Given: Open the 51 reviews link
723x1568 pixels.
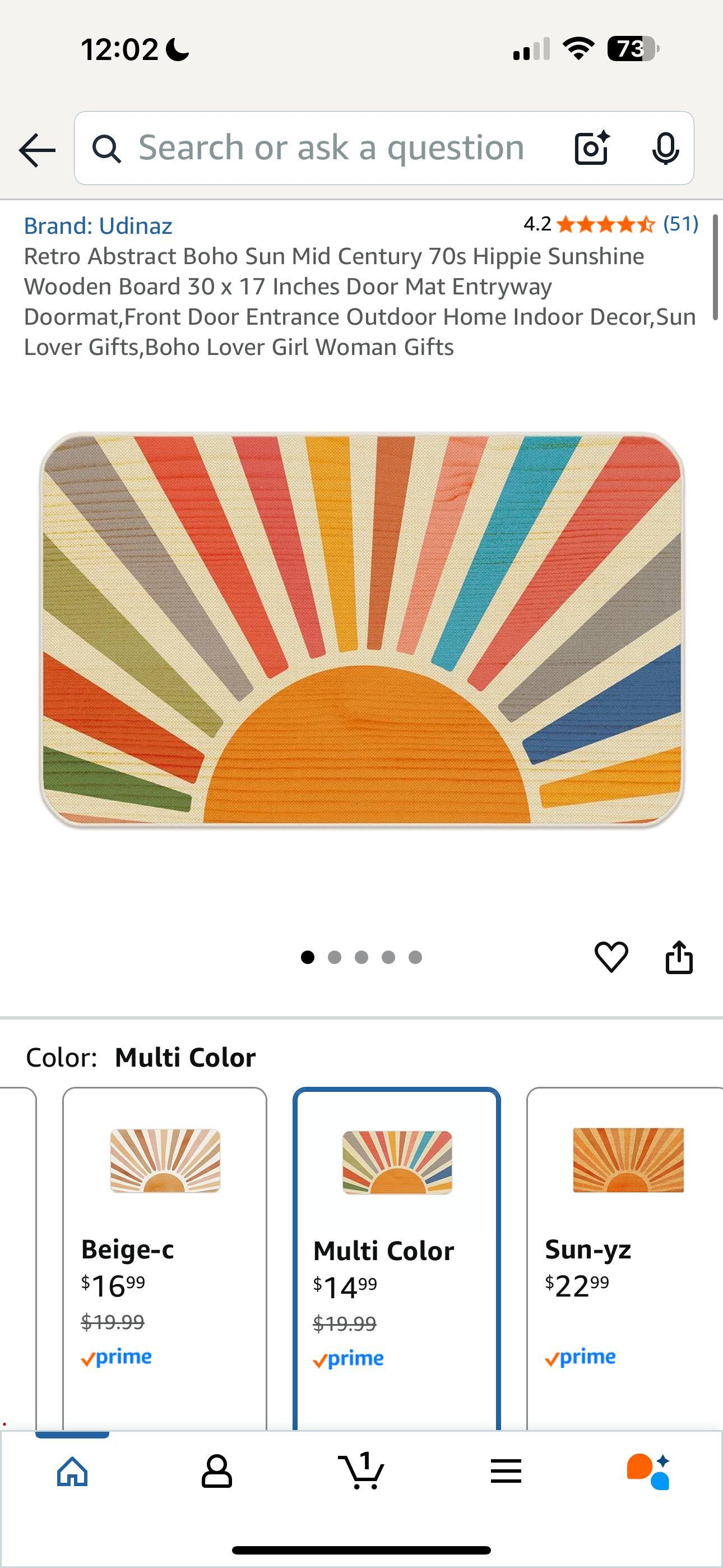Looking at the screenshot, I should (x=680, y=224).
